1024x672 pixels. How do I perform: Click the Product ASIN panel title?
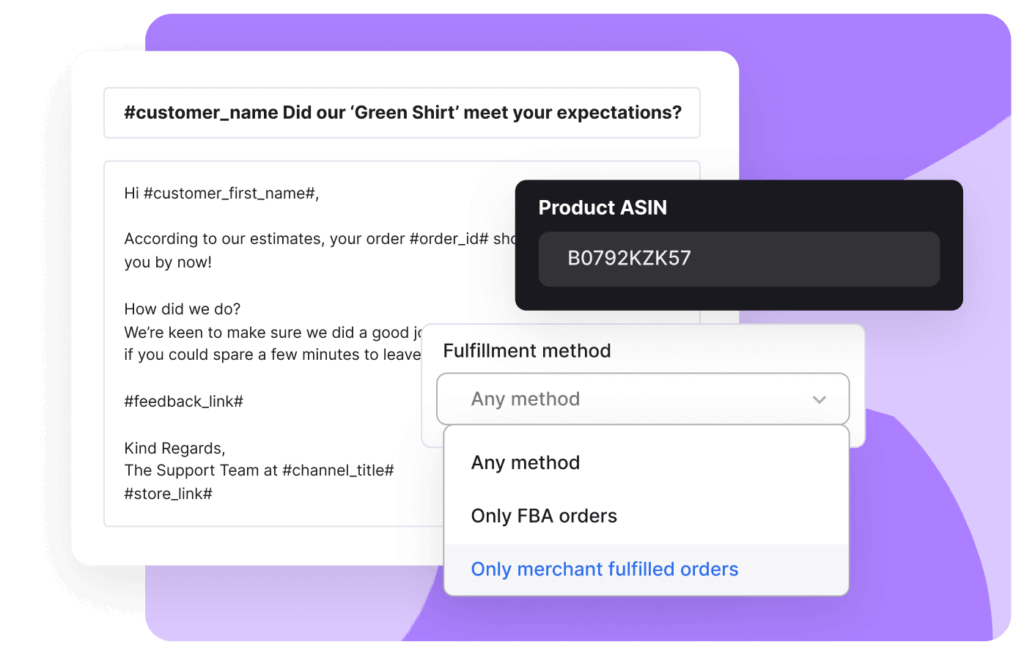pos(603,208)
